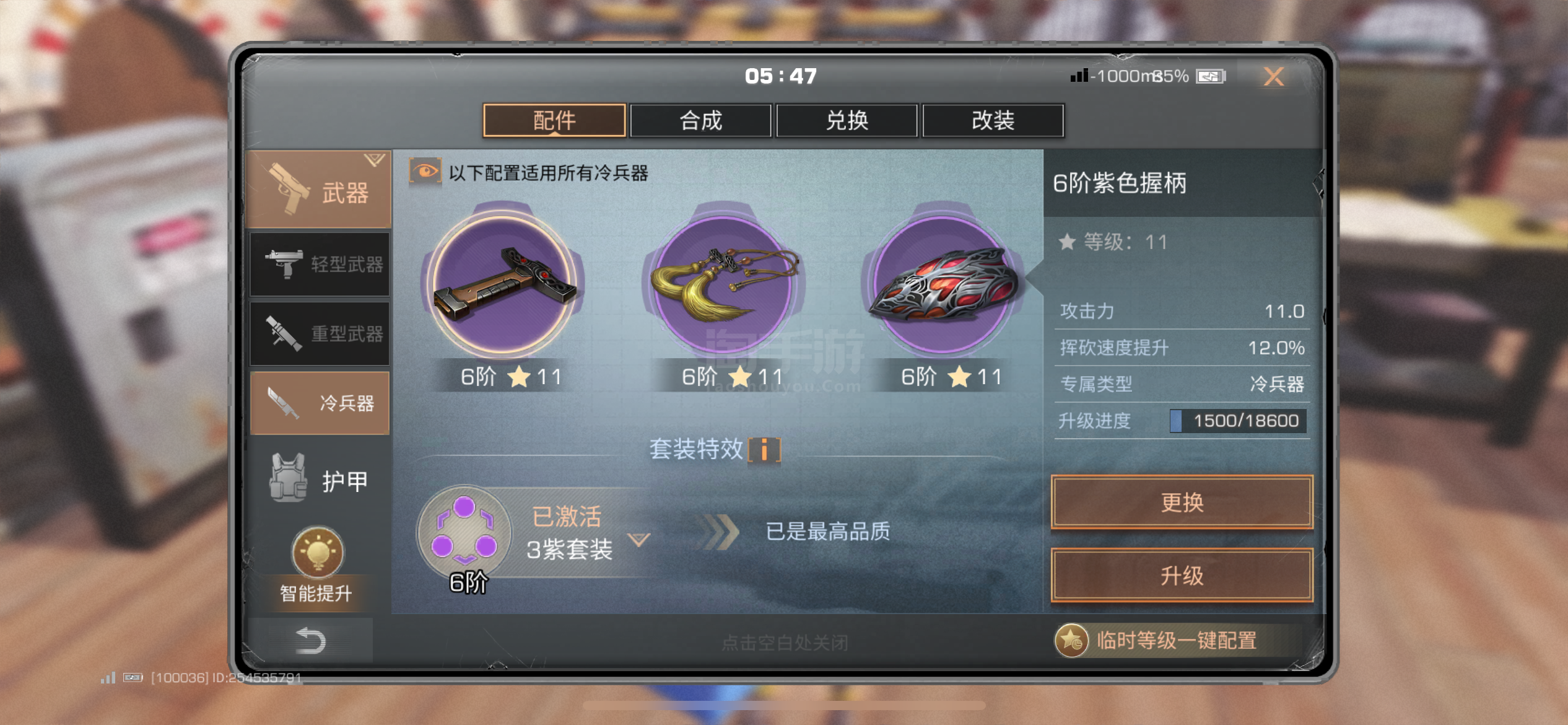Image resolution: width=1568 pixels, height=725 pixels.
Task: Open the 智能提升 lightbulb icon
Action: pyautogui.click(x=317, y=551)
